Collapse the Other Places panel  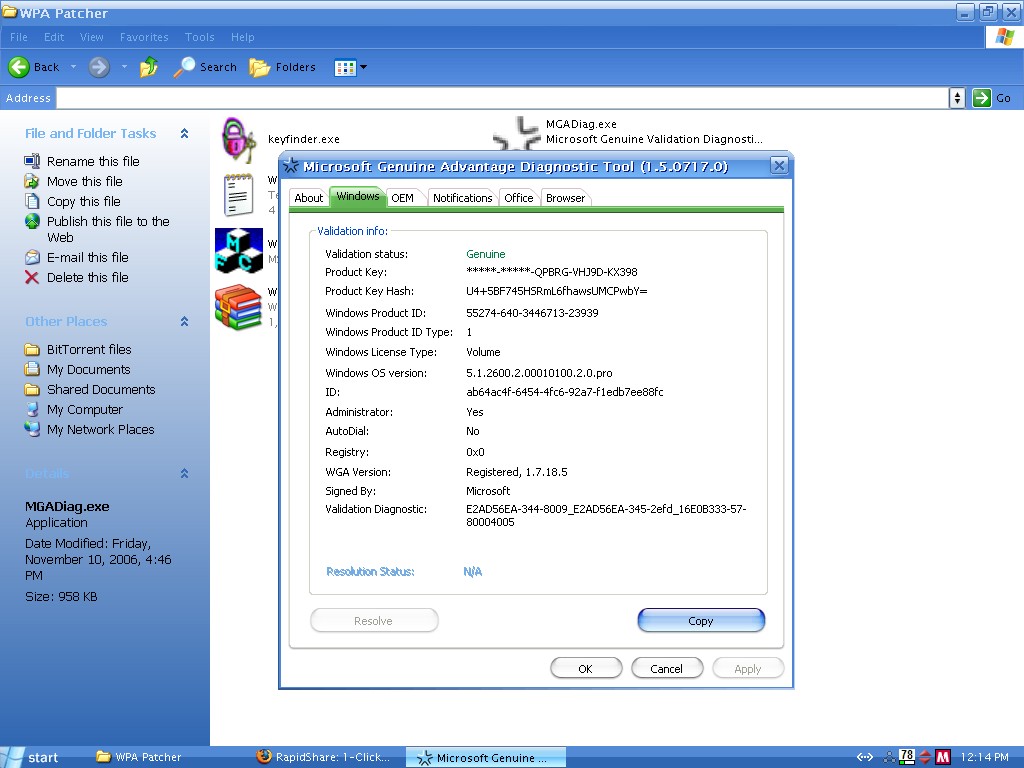coord(184,321)
